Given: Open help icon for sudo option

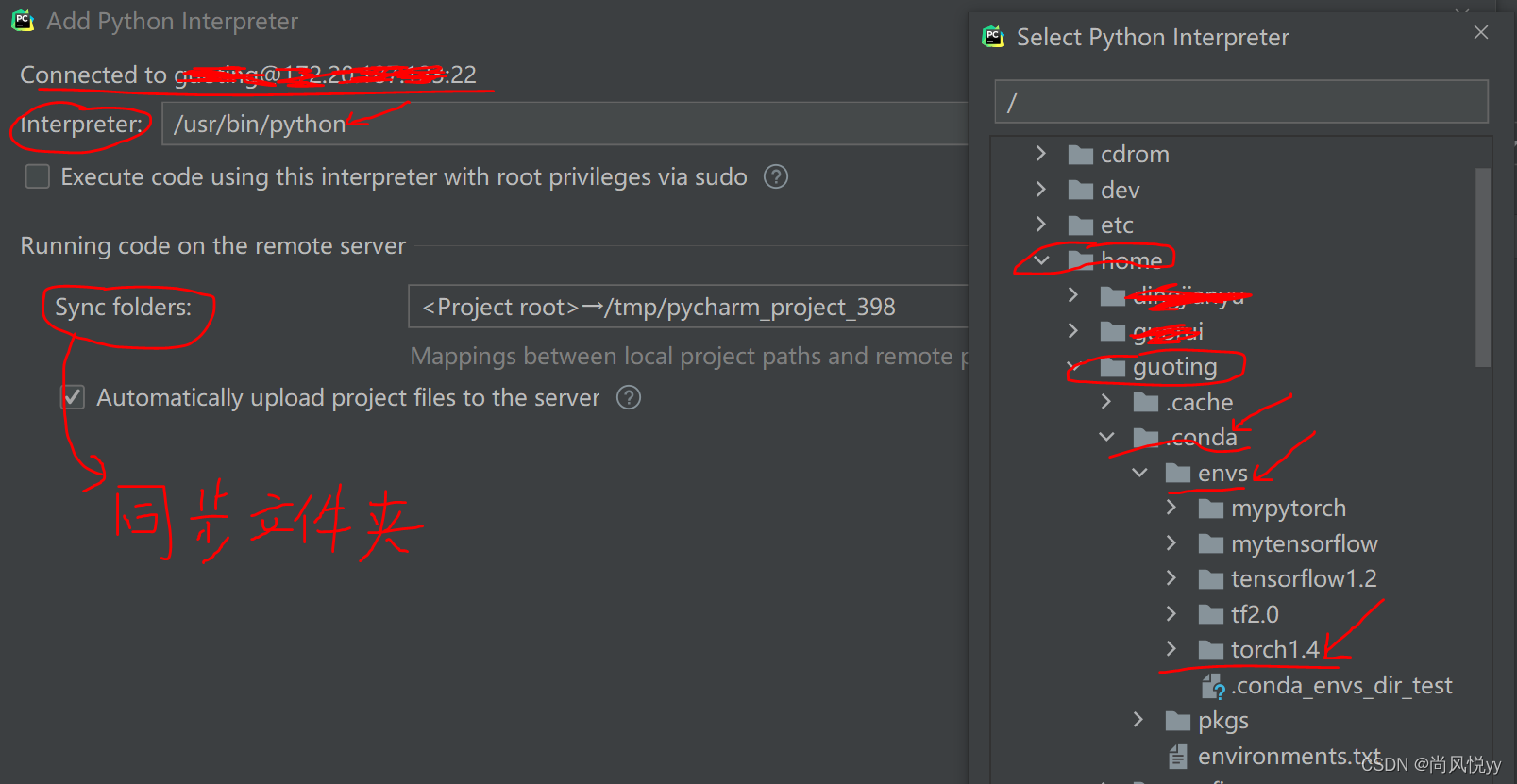Looking at the screenshot, I should click(776, 176).
